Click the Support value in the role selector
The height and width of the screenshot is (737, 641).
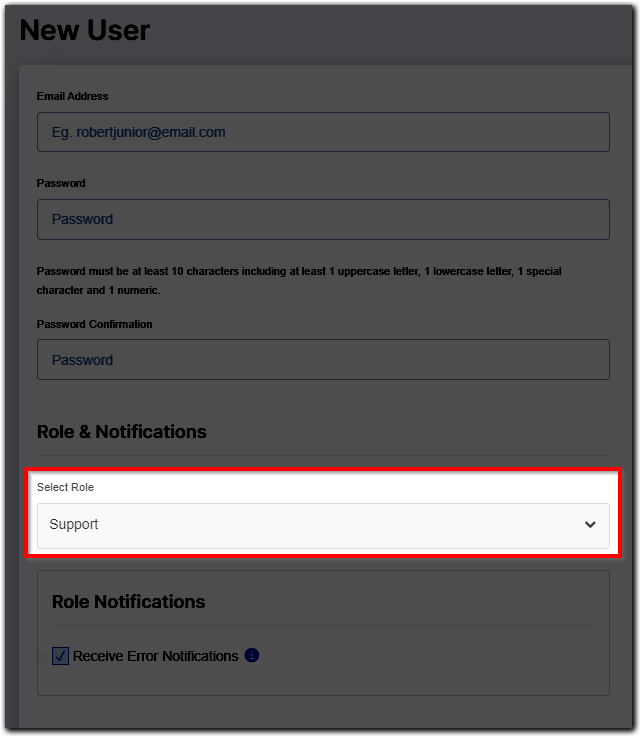point(74,524)
